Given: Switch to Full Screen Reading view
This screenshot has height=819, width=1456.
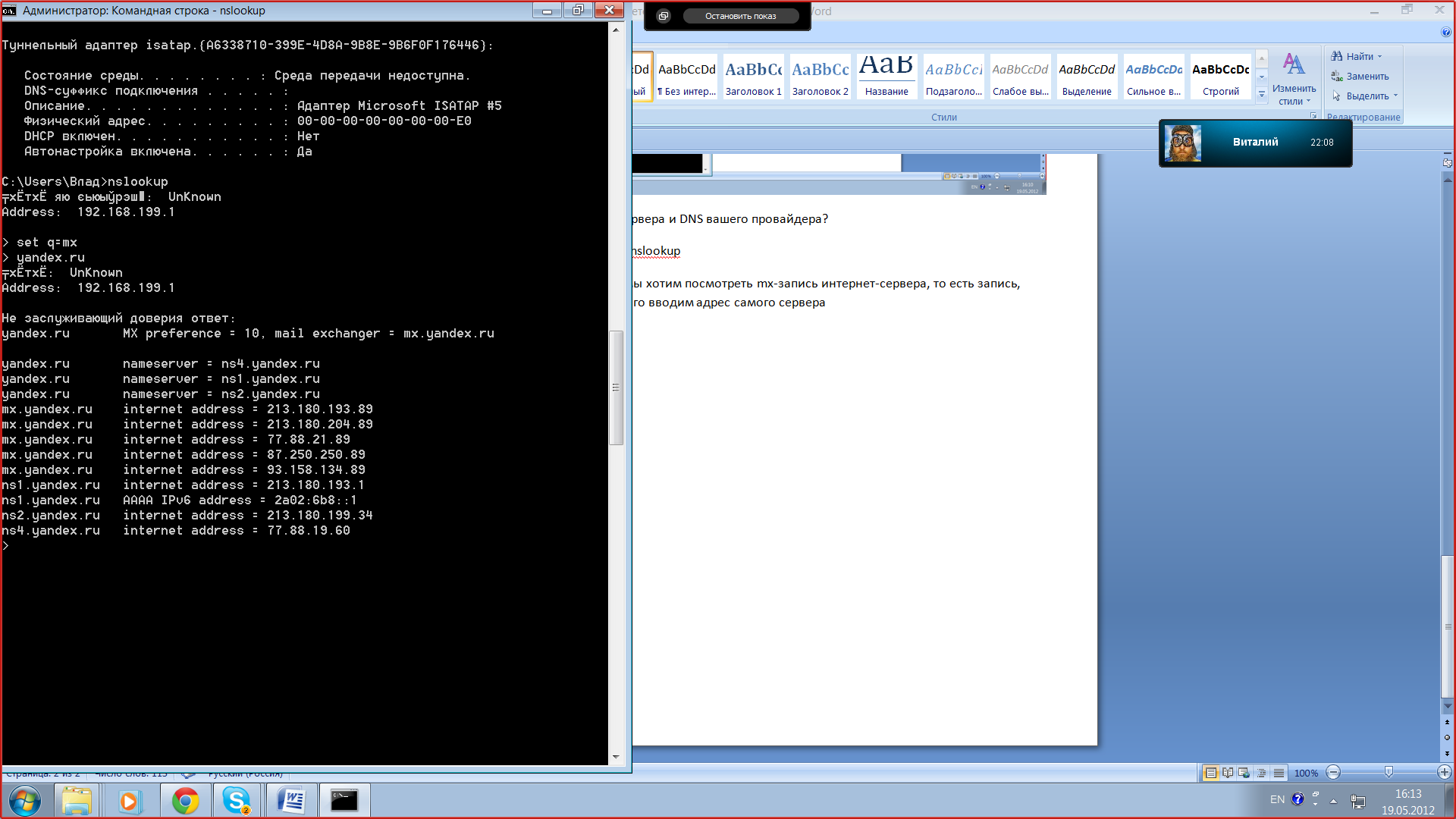Looking at the screenshot, I should click(x=1228, y=773).
